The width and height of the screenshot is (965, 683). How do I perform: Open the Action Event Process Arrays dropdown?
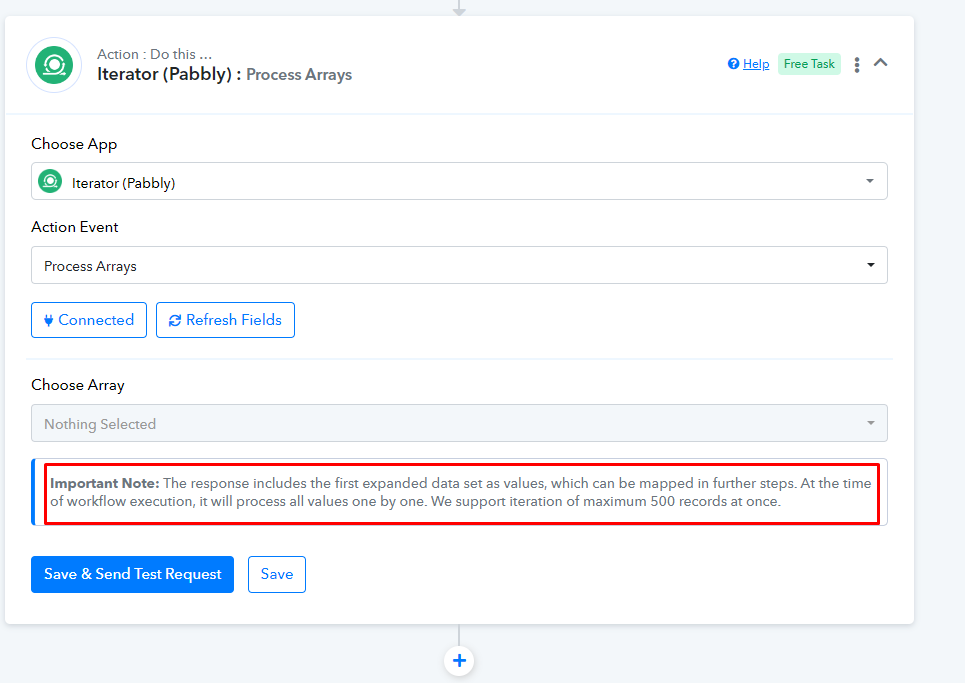tap(459, 265)
